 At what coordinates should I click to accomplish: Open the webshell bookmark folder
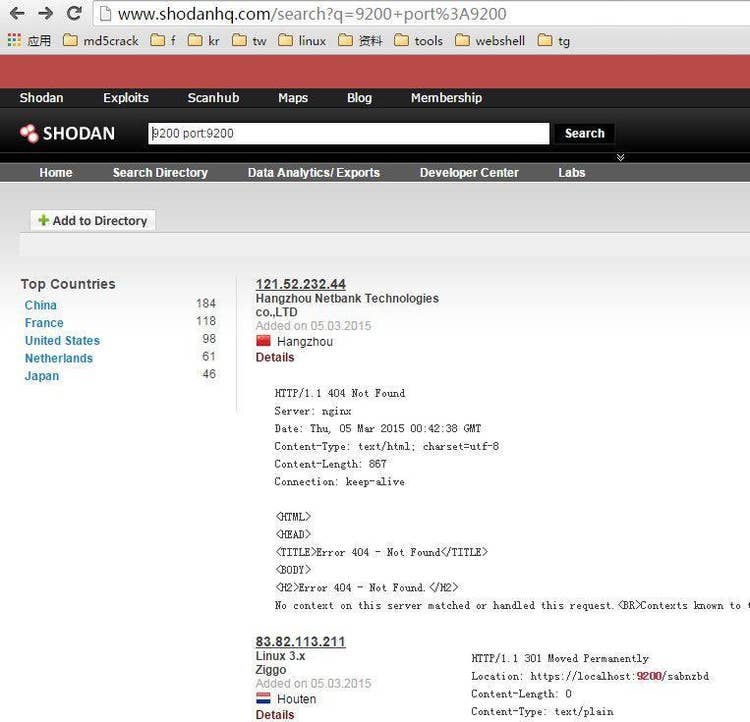489,41
